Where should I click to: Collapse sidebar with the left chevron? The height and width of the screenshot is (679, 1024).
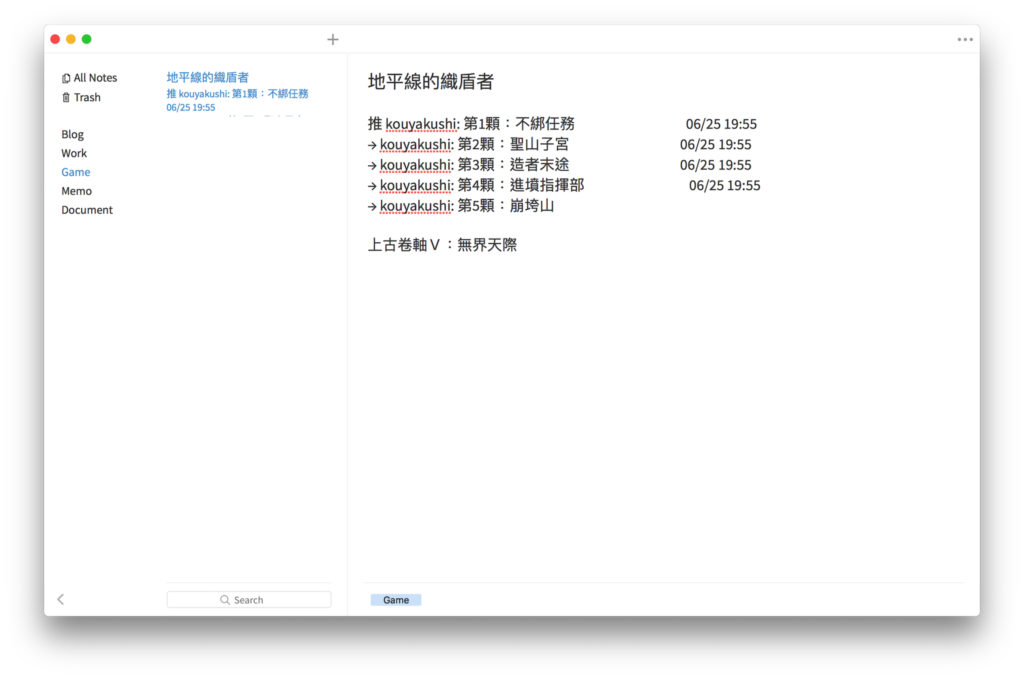click(x=61, y=599)
